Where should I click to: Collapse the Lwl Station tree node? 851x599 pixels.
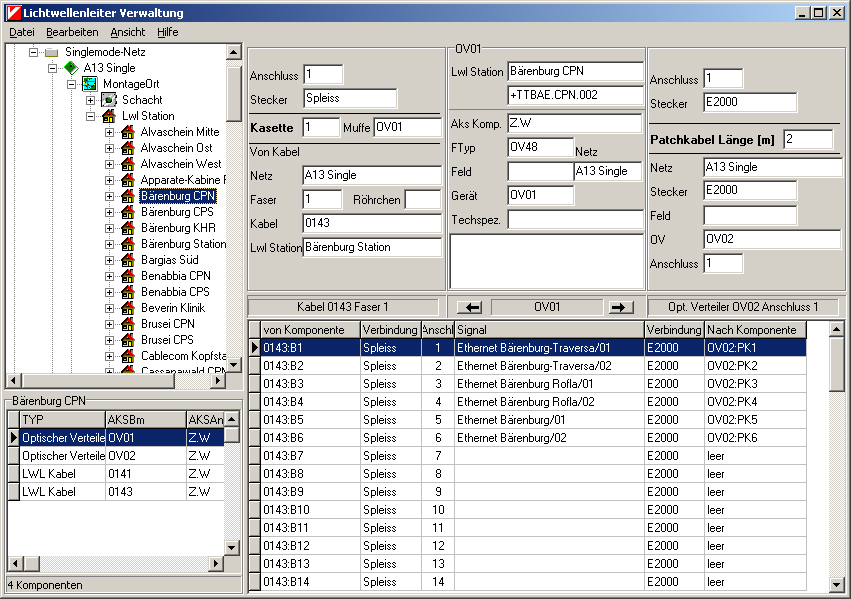tap(91, 116)
